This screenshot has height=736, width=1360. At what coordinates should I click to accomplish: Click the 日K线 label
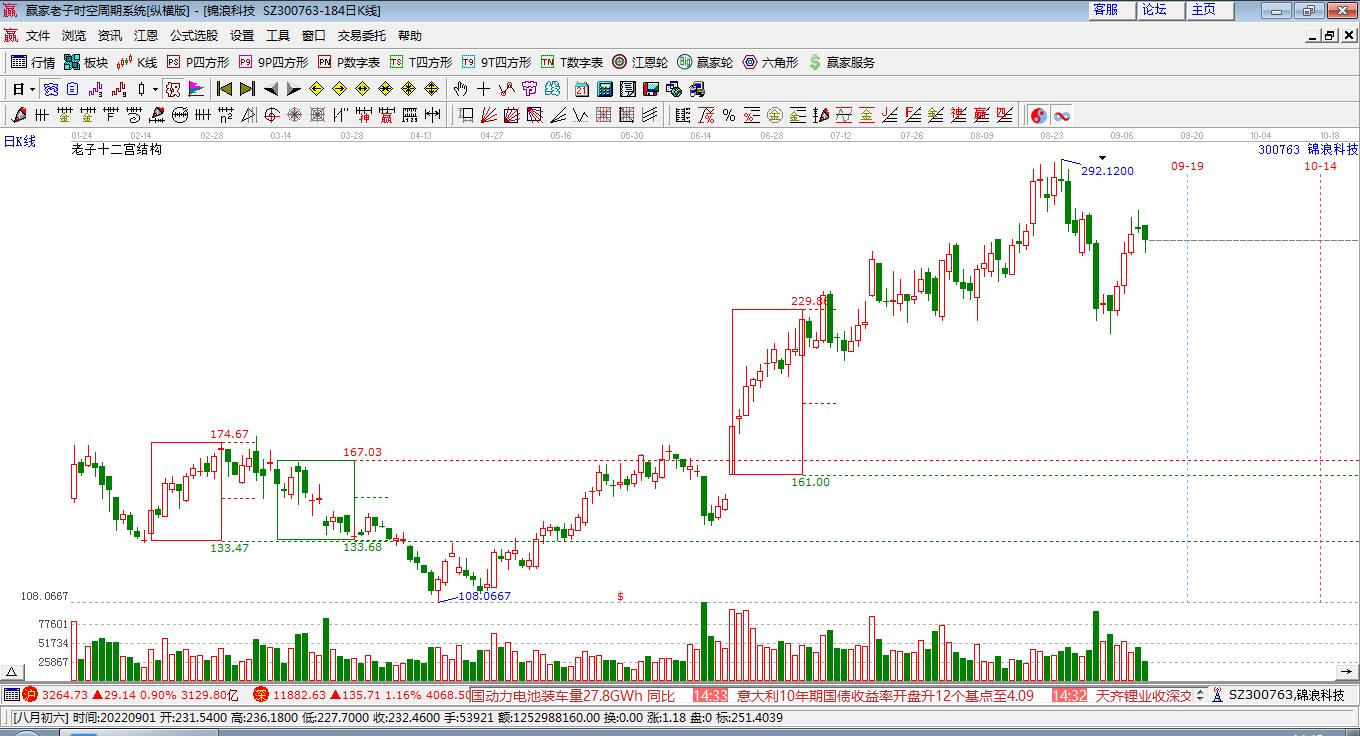coord(19,142)
